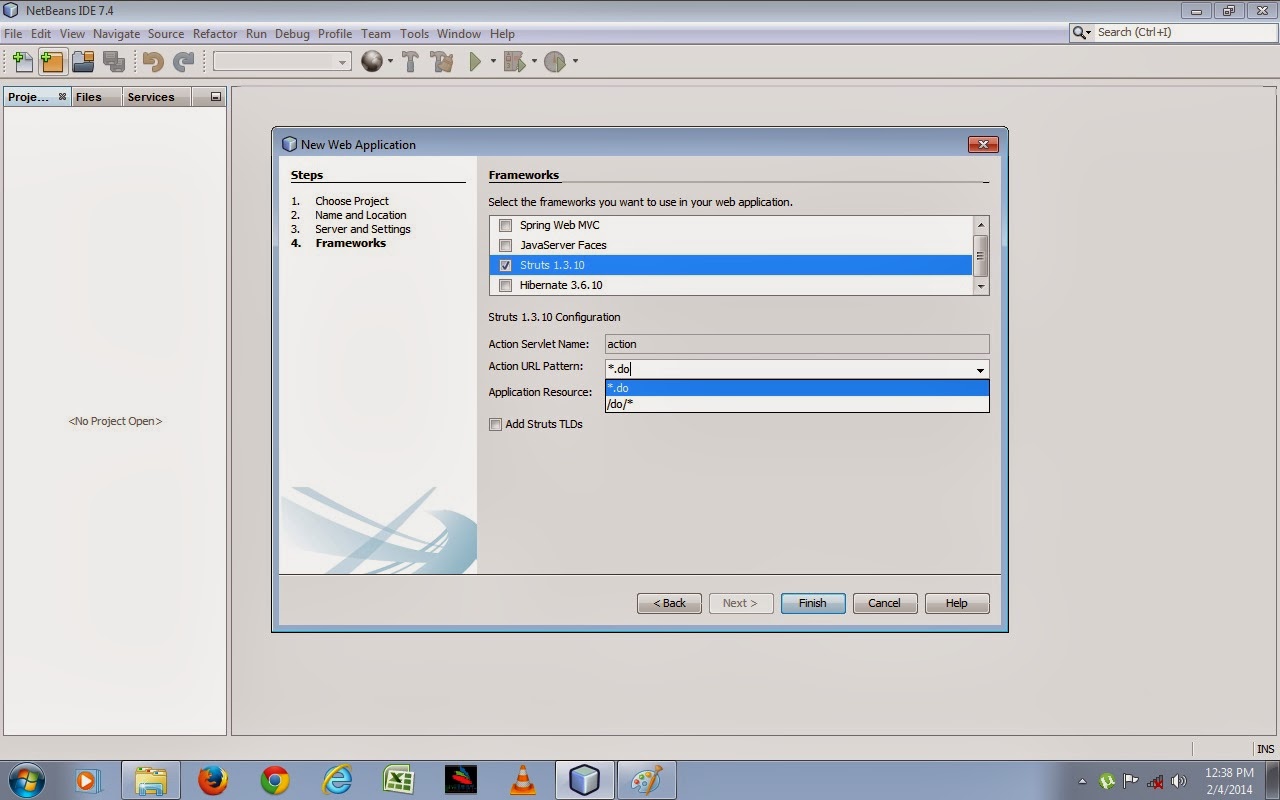This screenshot has height=800, width=1280.
Task: Open the Windows Start menu
Action: (26, 780)
